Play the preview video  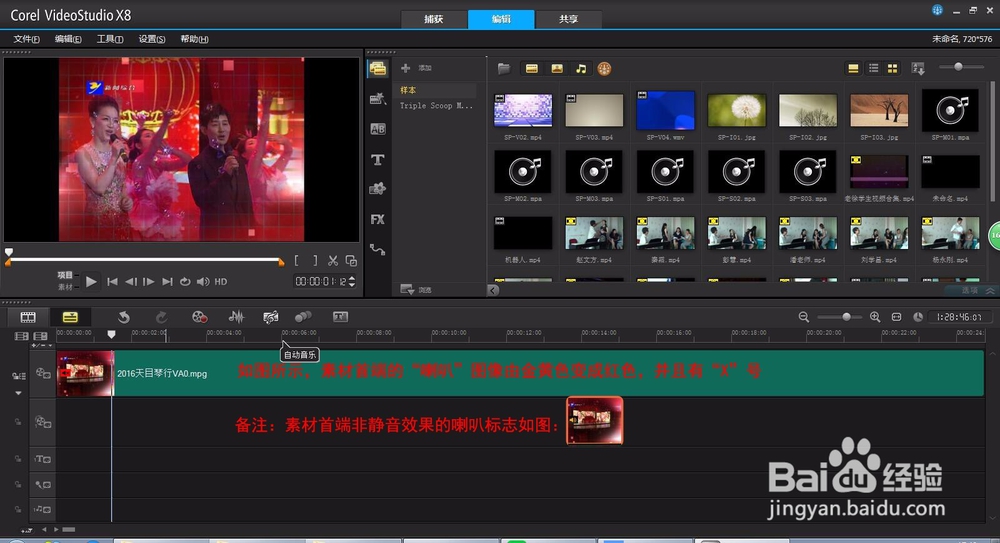pyautogui.click(x=91, y=281)
